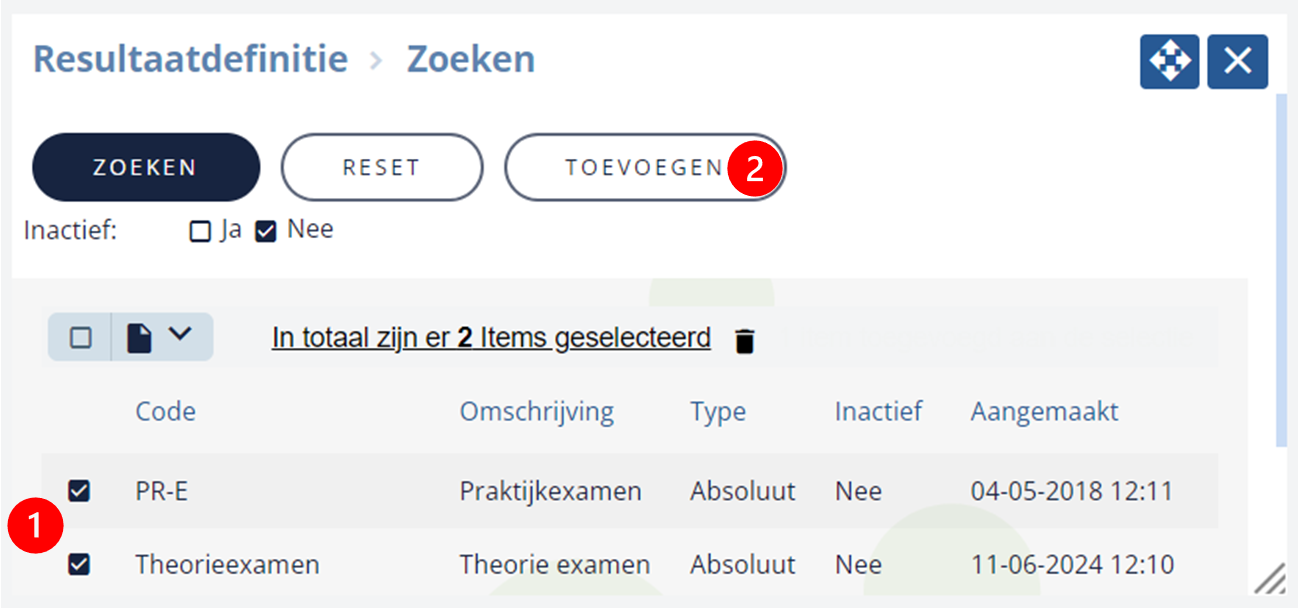Click the resize grip at dialog corner
1298x608 pixels.
point(1270,579)
